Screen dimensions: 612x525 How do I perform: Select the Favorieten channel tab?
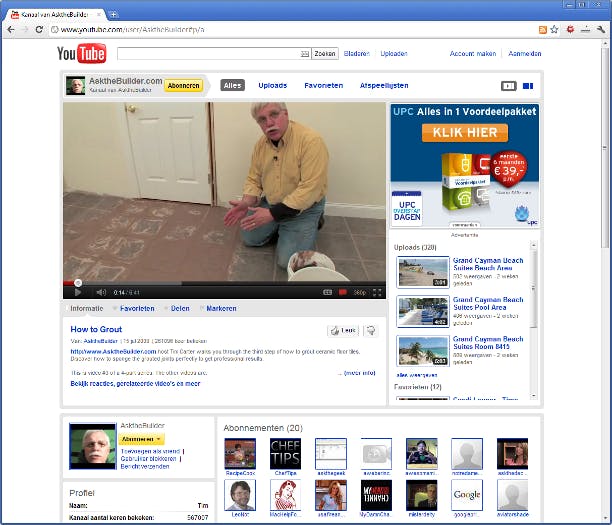point(324,85)
